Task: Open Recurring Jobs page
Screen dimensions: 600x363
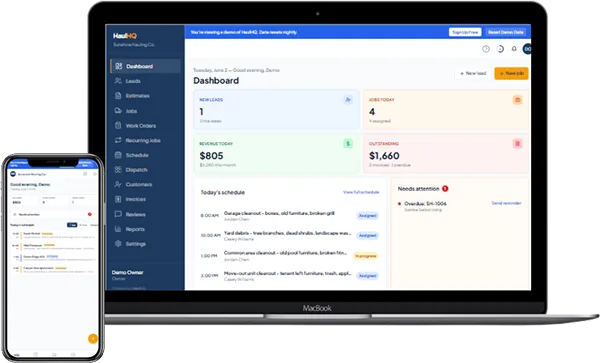Action: [145, 140]
